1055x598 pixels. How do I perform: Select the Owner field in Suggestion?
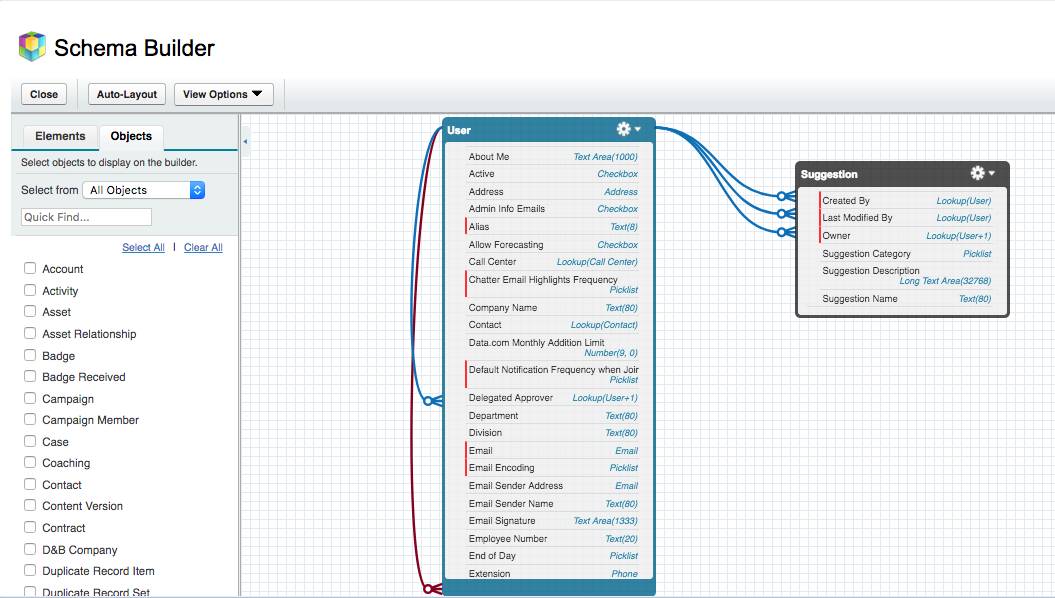[906, 235]
